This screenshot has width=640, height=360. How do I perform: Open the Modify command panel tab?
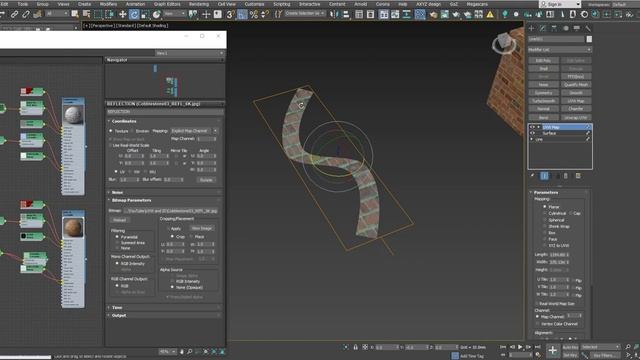tap(542, 28)
